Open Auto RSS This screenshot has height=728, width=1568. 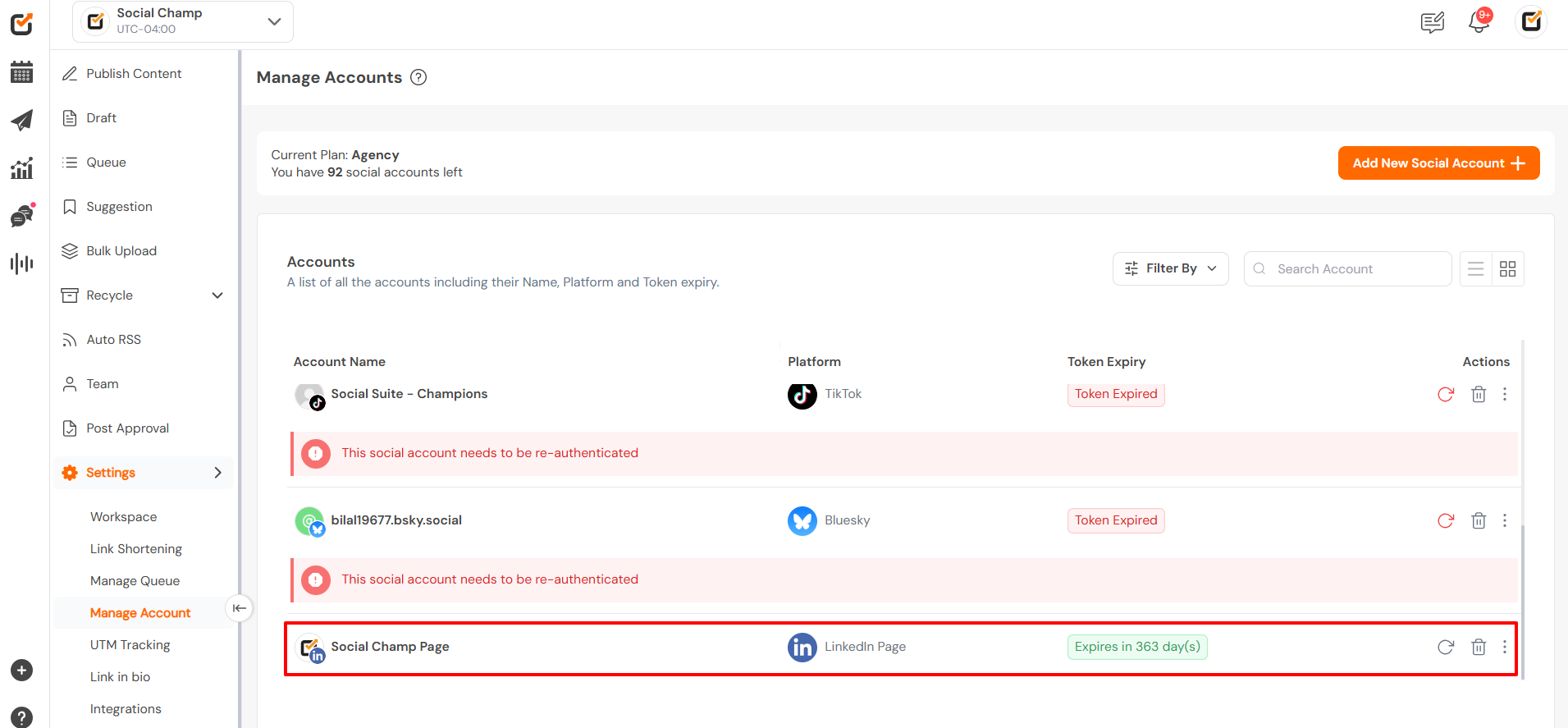113,340
